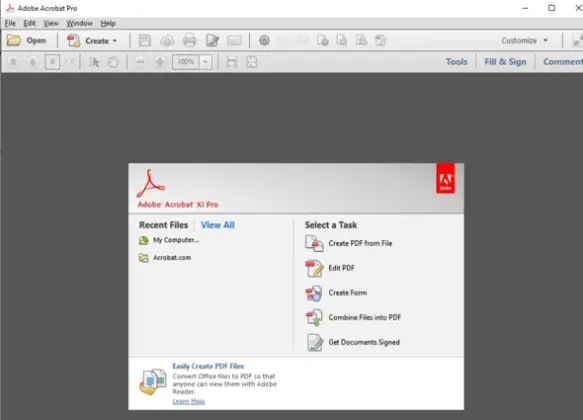Screen dimensions: 583x420
Task: Click the Learn How link
Action: click(189, 401)
